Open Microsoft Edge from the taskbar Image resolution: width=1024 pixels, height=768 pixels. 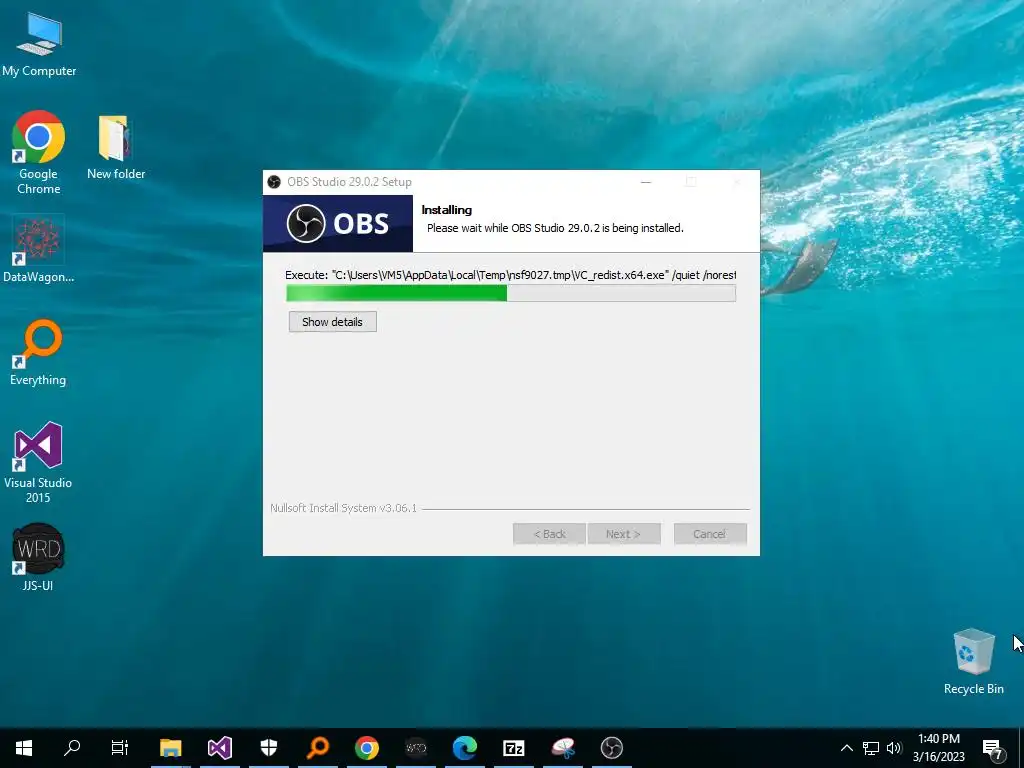(x=465, y=748)
